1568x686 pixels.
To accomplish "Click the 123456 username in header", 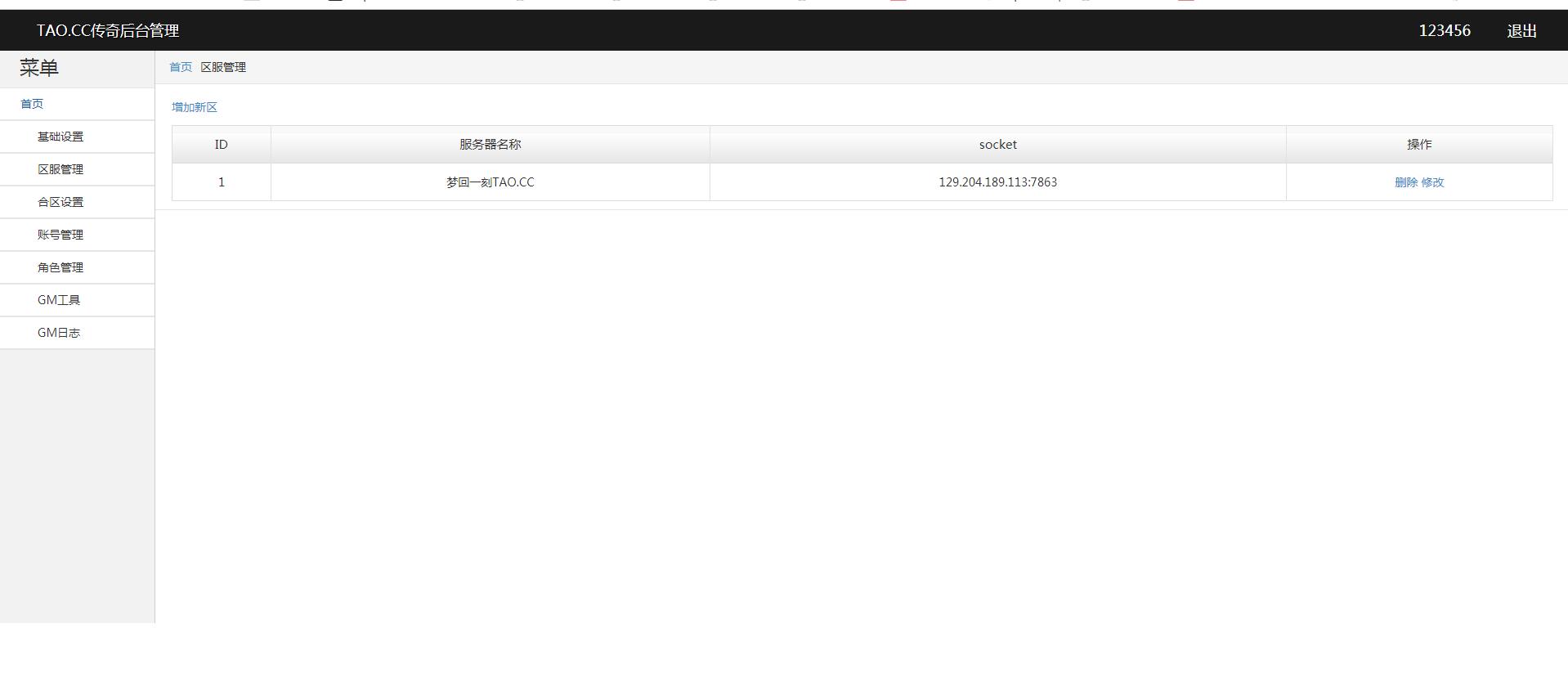I will click(x=1444, y=31).
